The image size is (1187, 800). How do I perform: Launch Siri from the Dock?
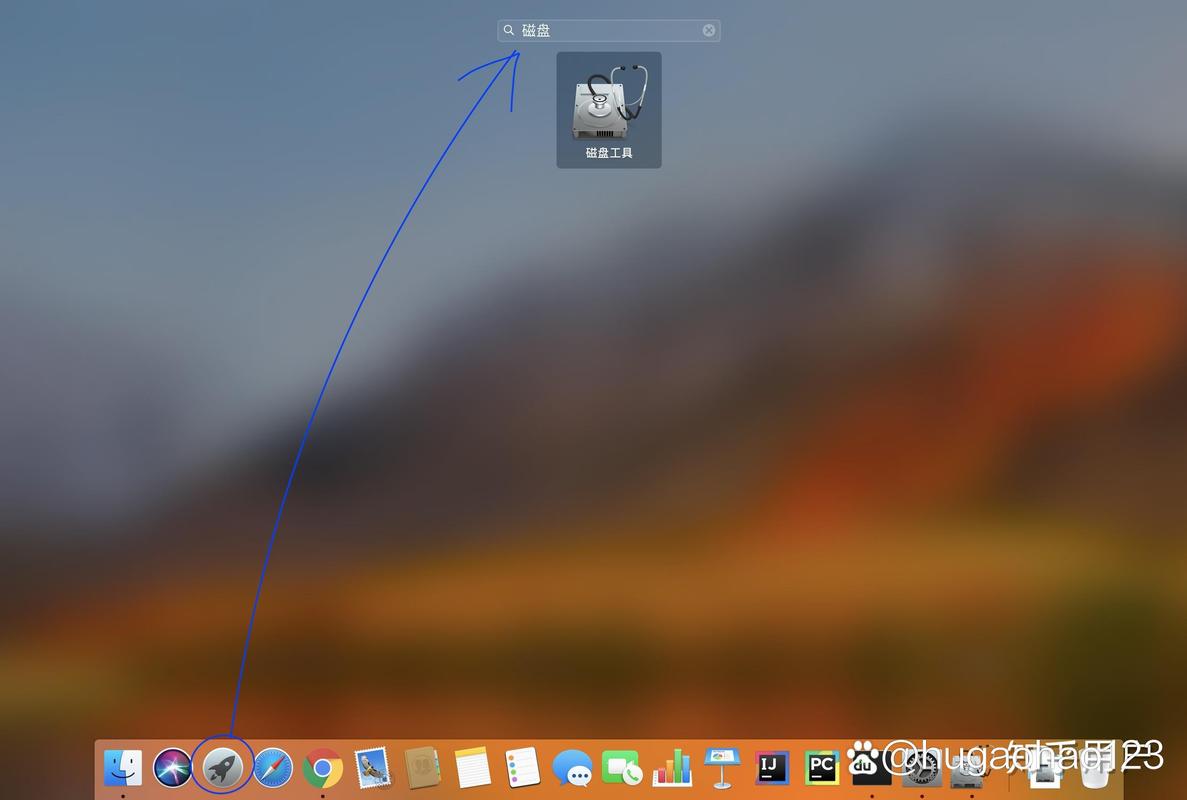pyautogui.click(x=172, y=768)
